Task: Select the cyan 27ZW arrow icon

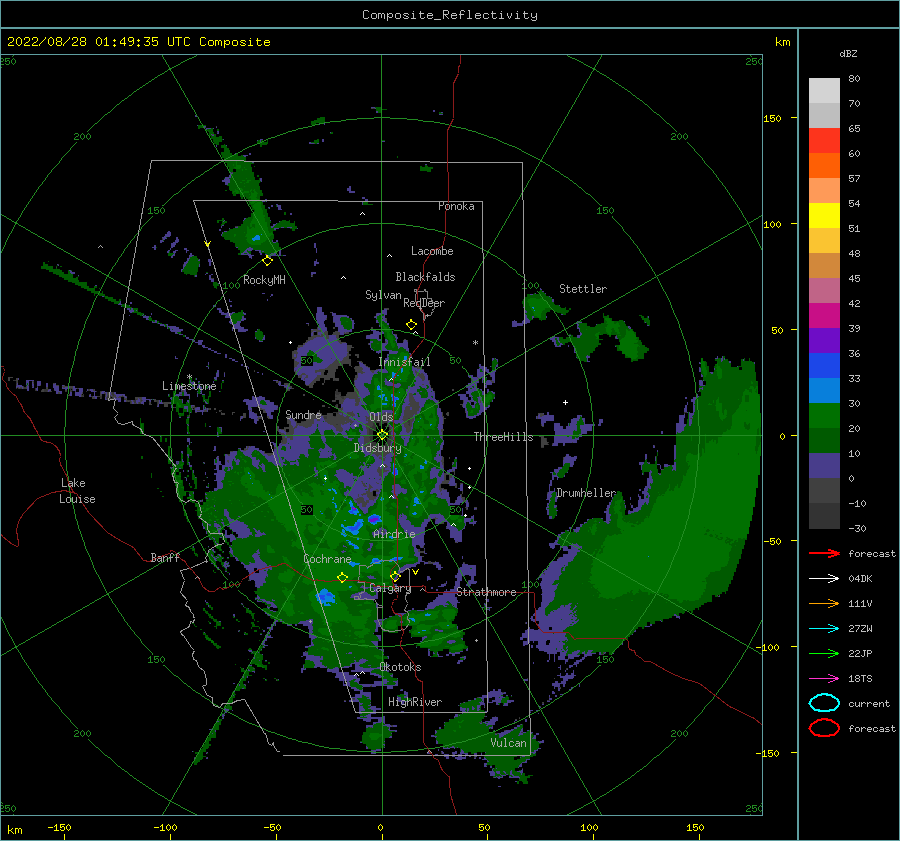Action: (x=824, y=629)
